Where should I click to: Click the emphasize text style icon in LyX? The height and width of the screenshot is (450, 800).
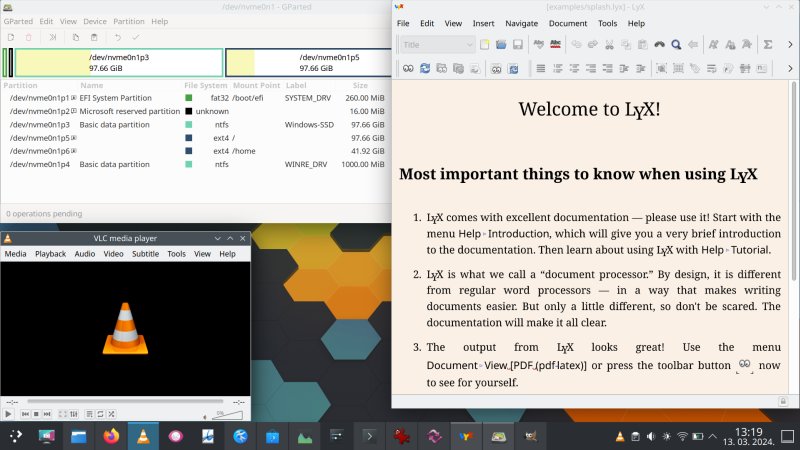[x=714, y=45]
